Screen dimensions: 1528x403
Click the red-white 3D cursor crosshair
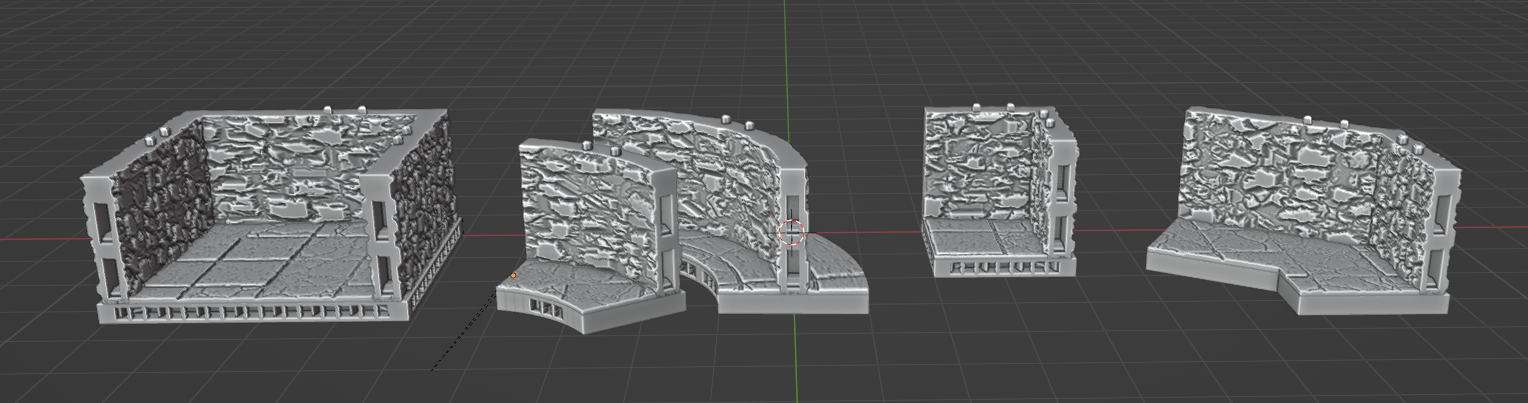point(791,233)
